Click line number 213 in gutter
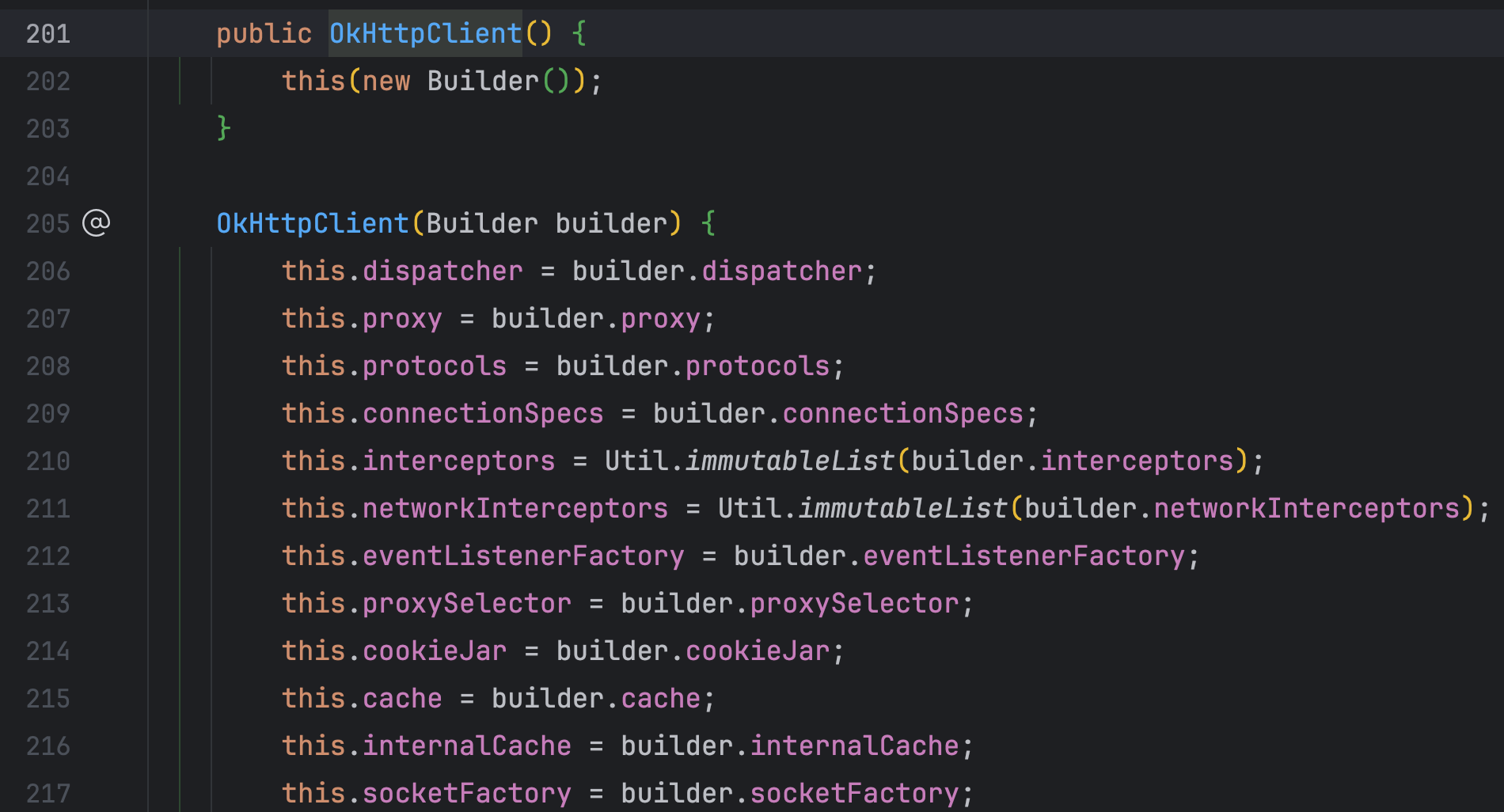This screenshot has height=812, width=1504. coord(48,603)
